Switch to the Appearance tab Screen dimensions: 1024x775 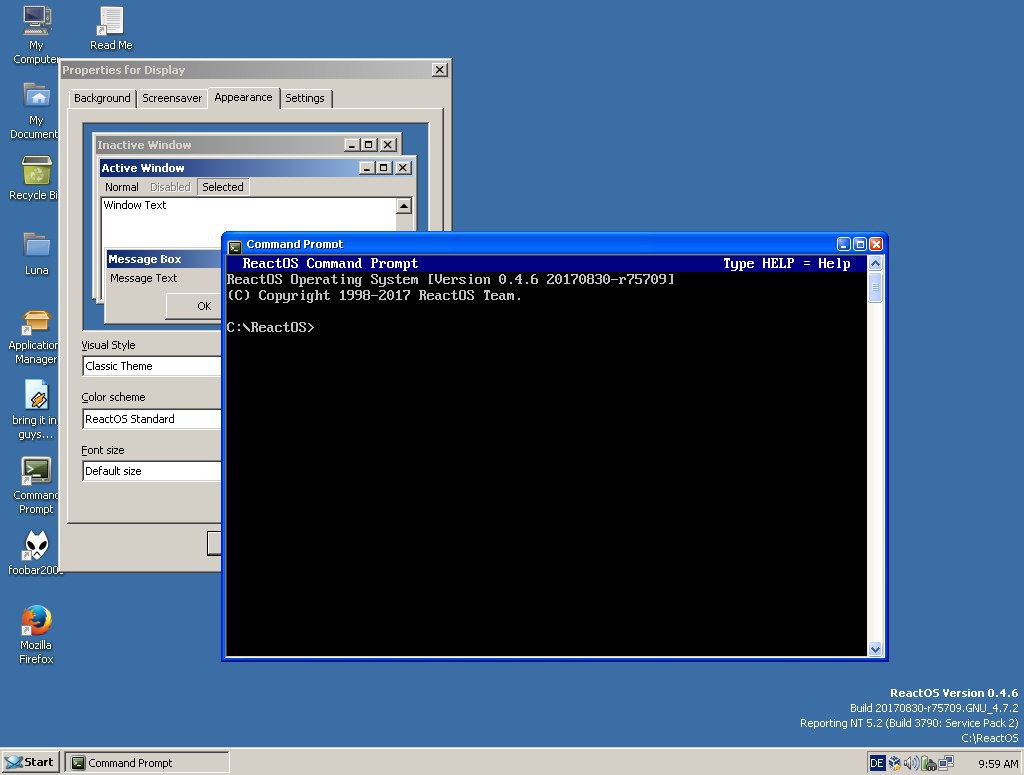coord(243,97)
